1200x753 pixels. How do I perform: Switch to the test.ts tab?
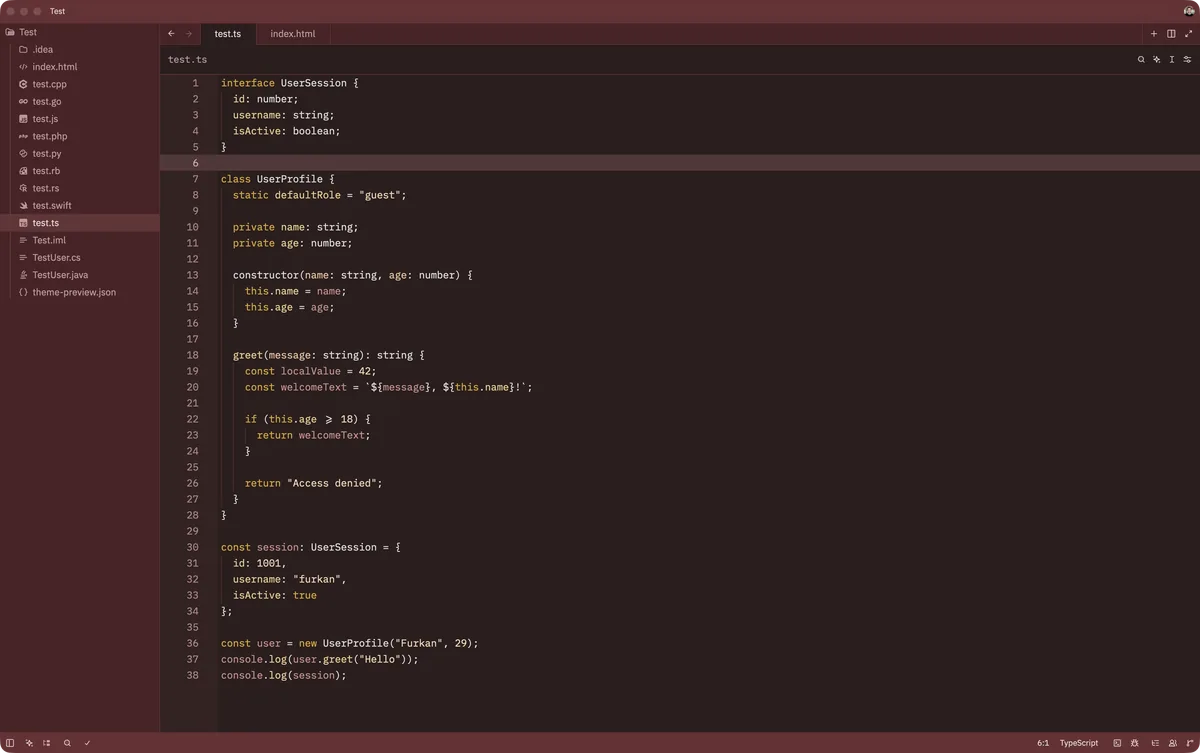(x=228, y=34)
